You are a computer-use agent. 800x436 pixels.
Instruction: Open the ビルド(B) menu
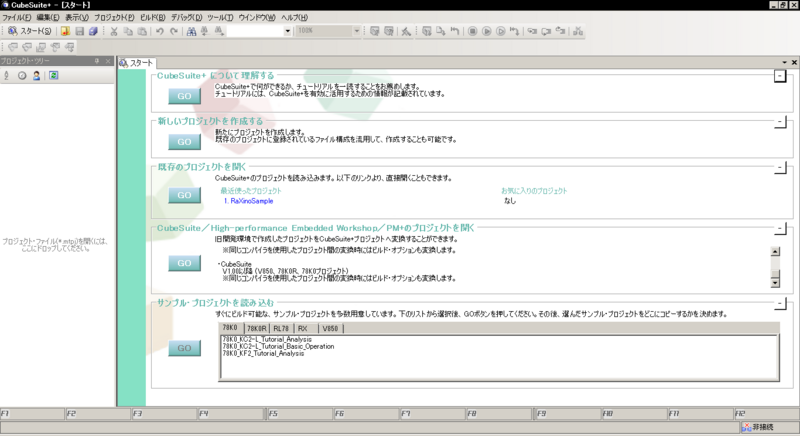[x=153, y=17]
